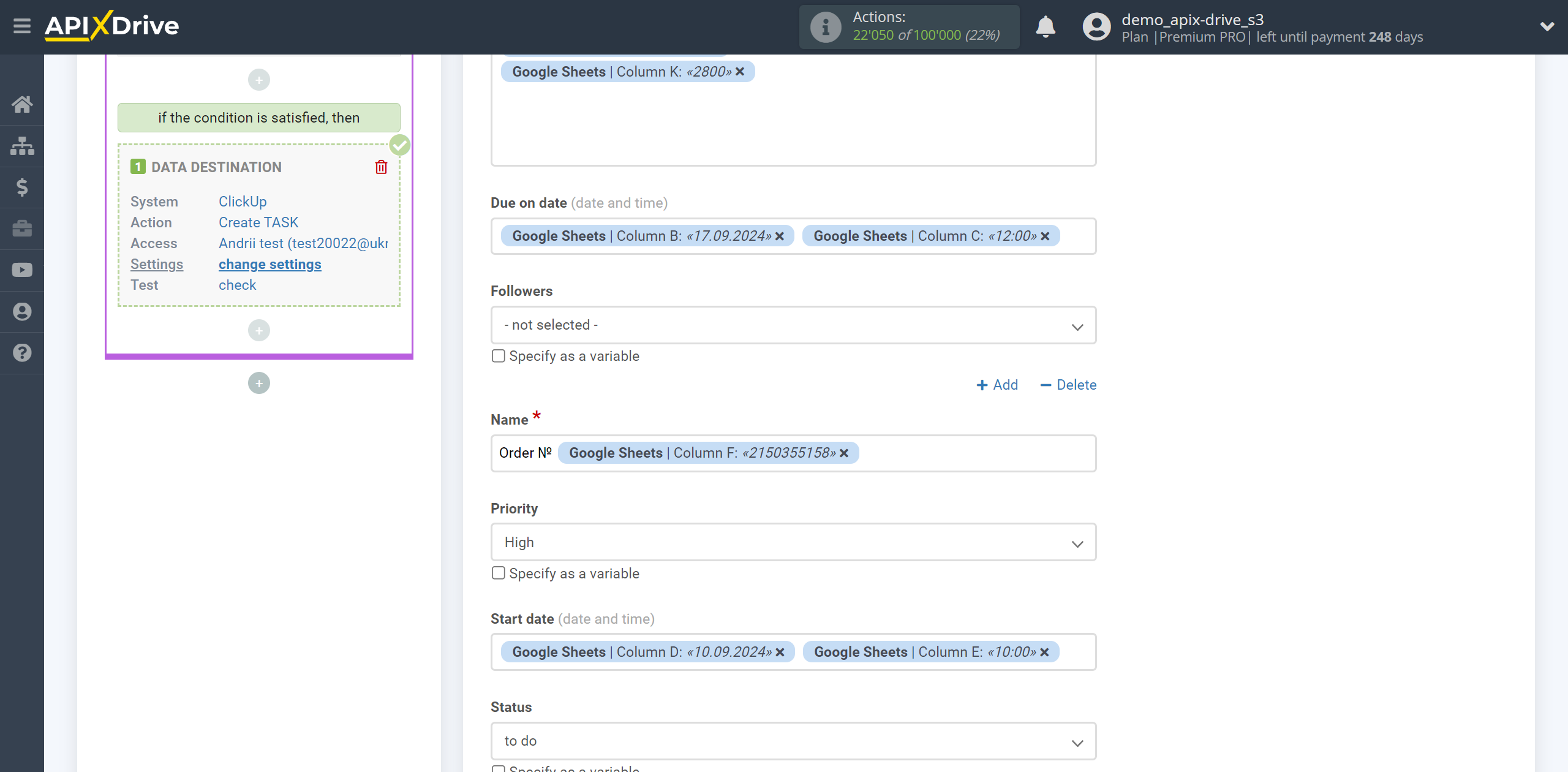Open the billing dollar icon

click(x=22, y=187)
